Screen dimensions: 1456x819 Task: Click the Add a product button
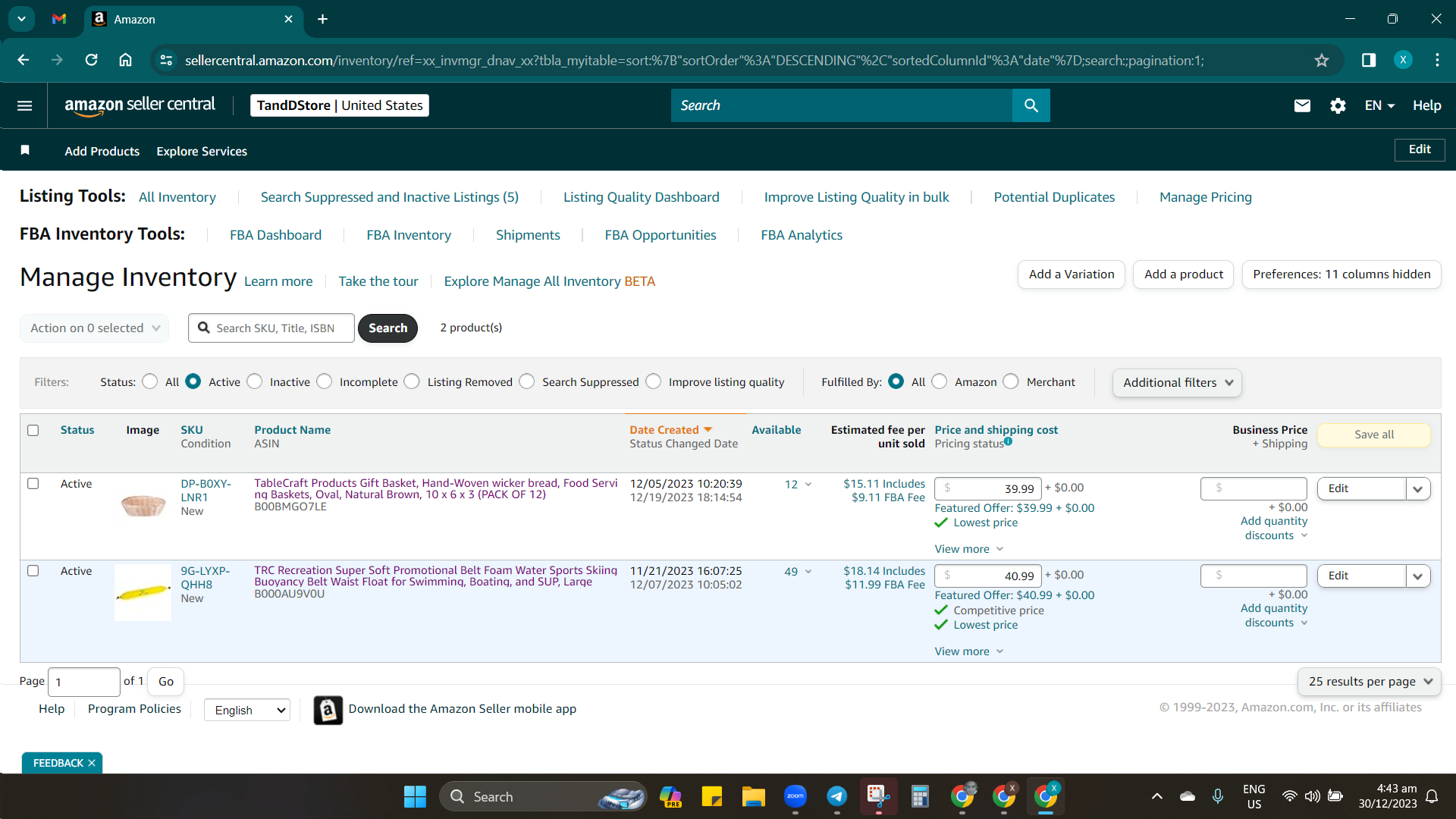[x=1183, y=275]
